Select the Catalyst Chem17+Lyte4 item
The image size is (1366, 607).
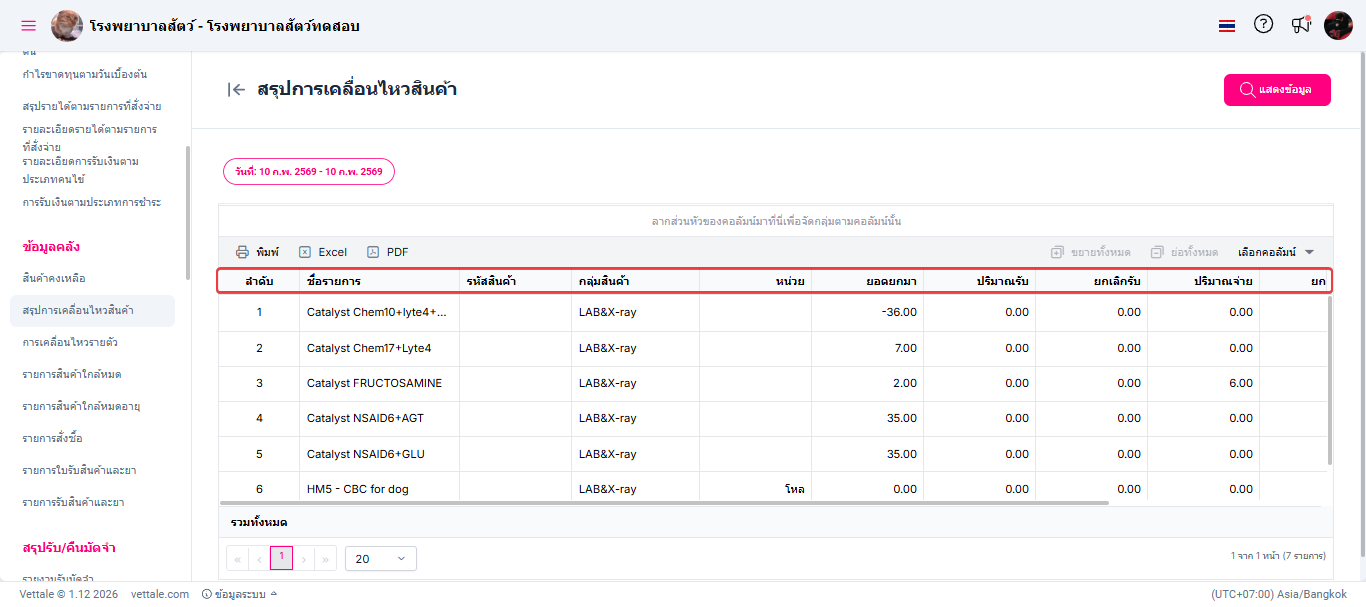coord(369,348)
